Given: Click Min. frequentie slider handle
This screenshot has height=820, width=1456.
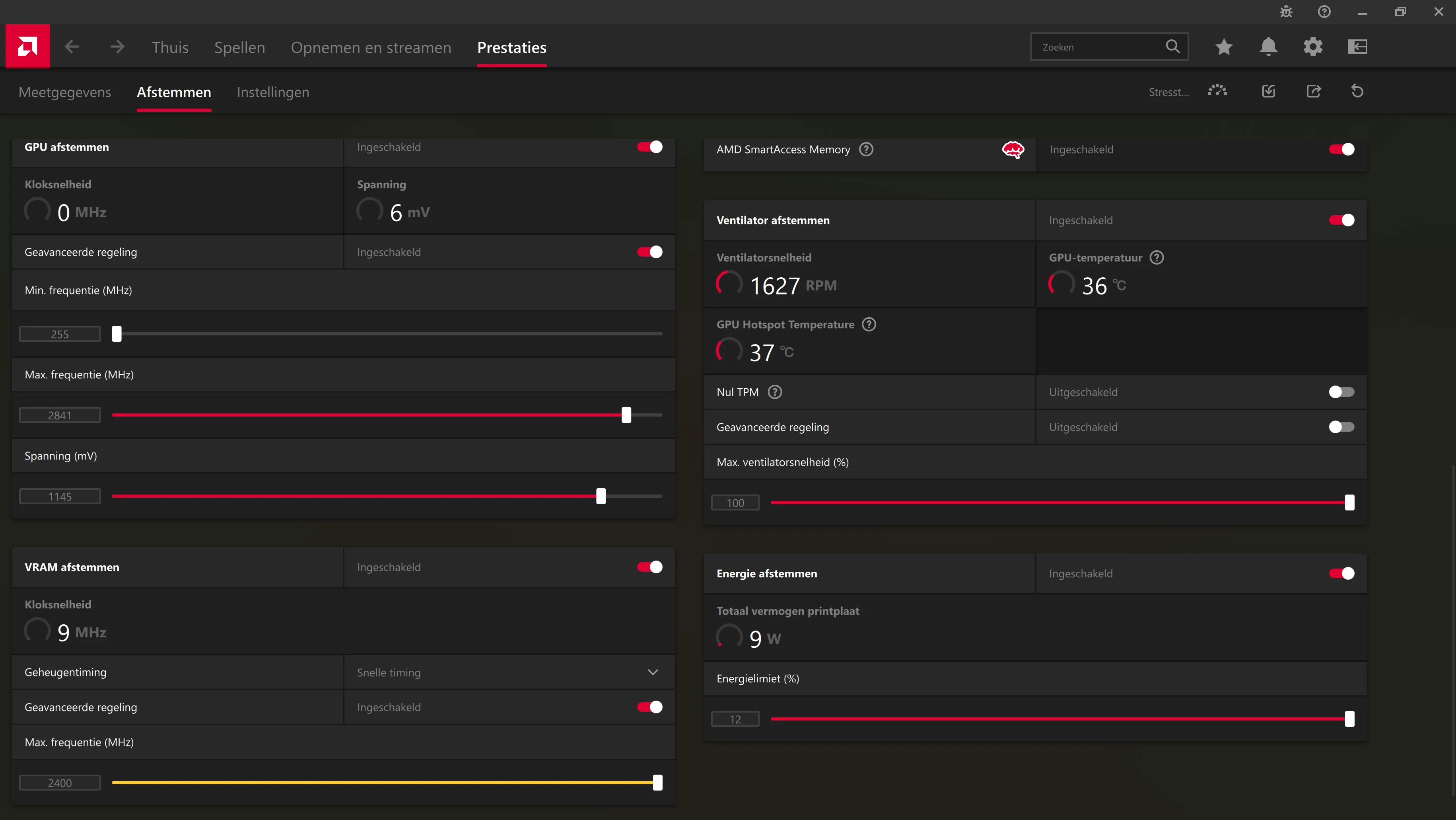Looking at the screenshot, I should click(x=117, y=334).
